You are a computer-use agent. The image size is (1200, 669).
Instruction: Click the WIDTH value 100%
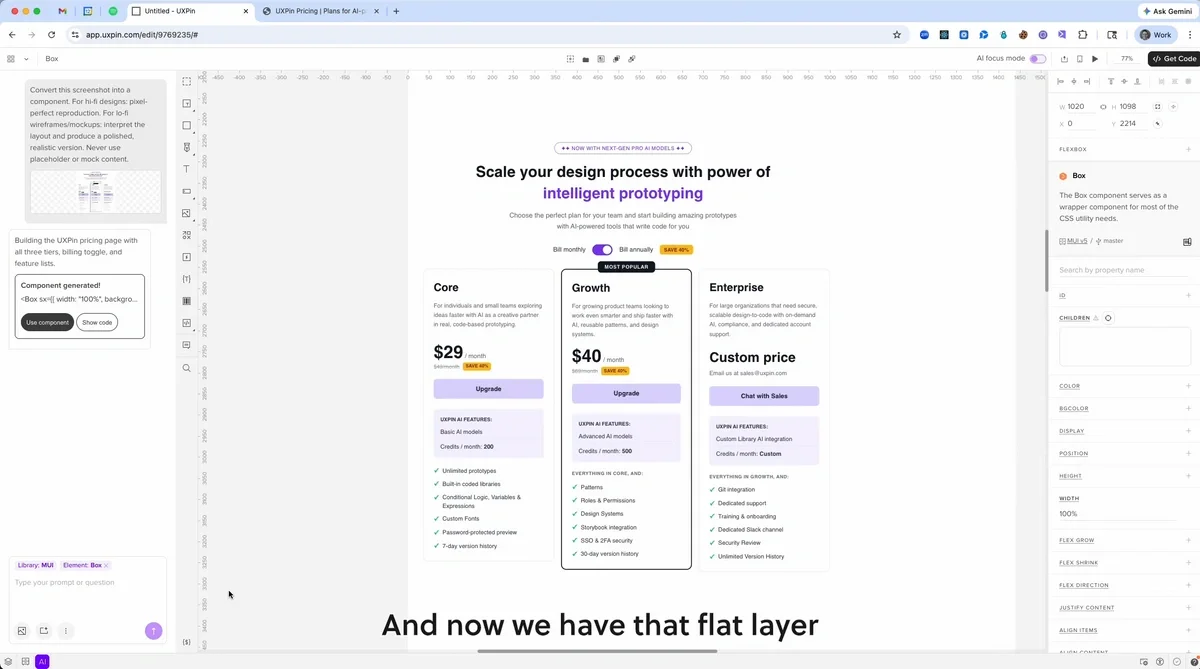point(1068,514)
